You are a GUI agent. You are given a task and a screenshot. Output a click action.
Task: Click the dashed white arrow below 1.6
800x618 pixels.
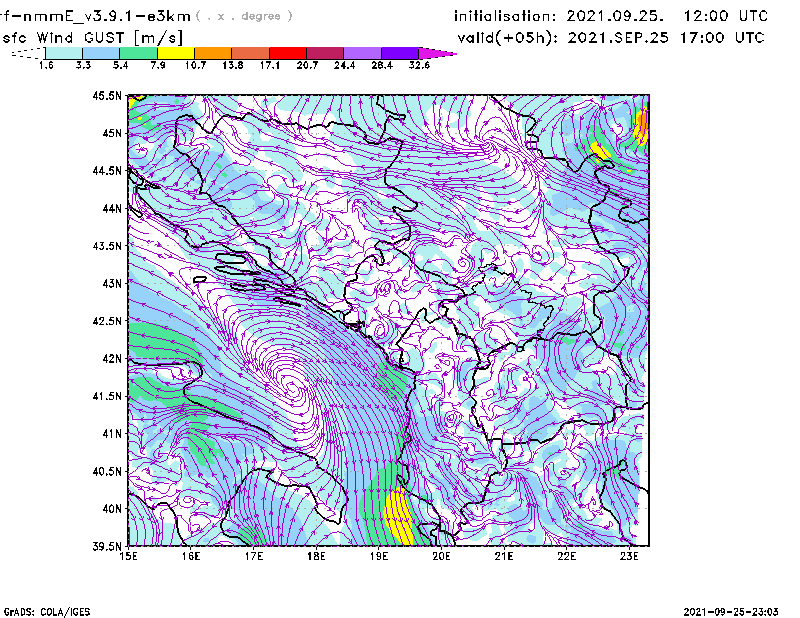[28, 53]
